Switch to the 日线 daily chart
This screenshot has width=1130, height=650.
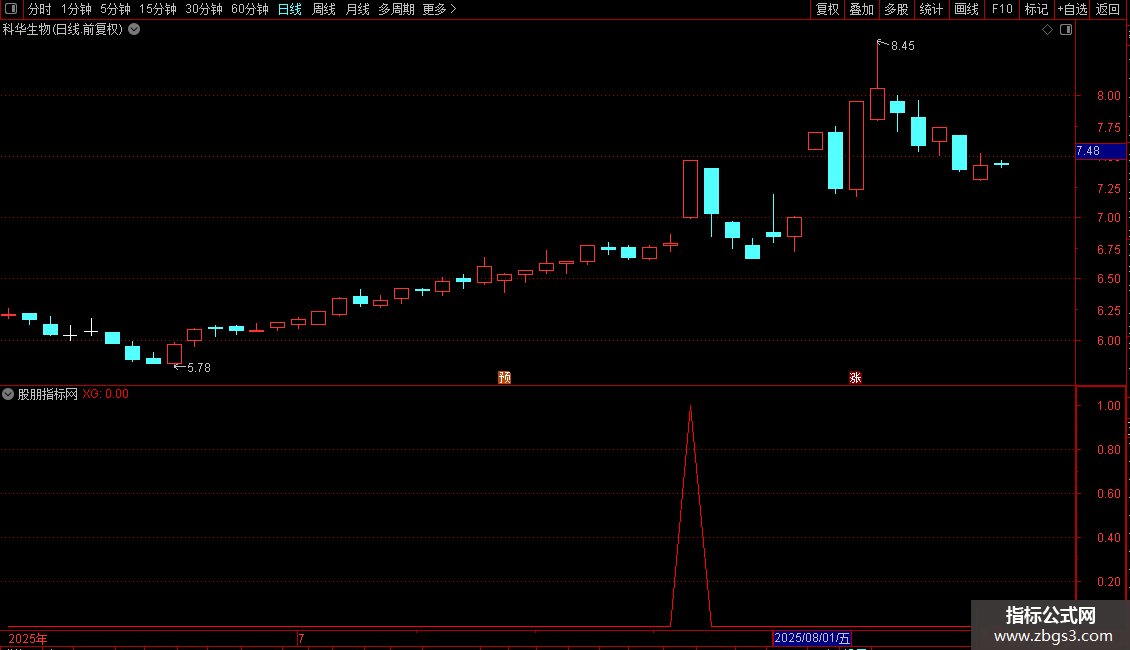point(290,9)
